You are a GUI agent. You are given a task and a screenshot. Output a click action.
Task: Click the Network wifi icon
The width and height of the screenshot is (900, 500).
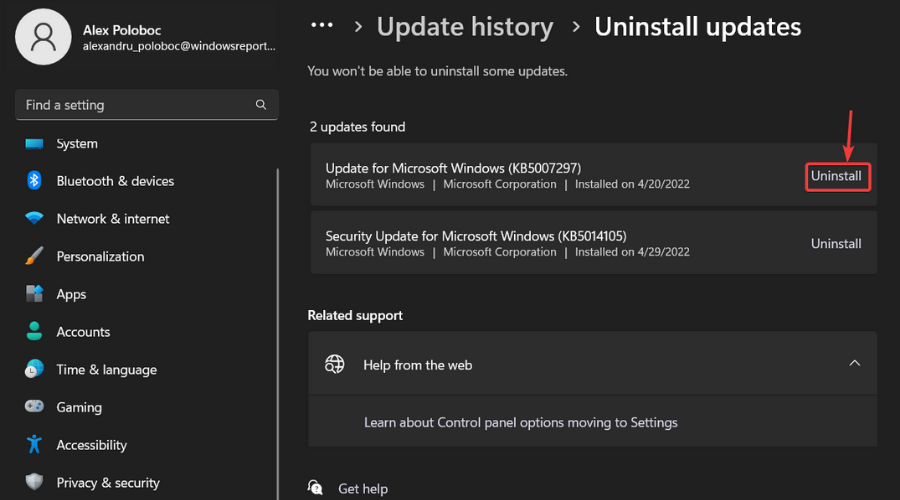(34, 218)
